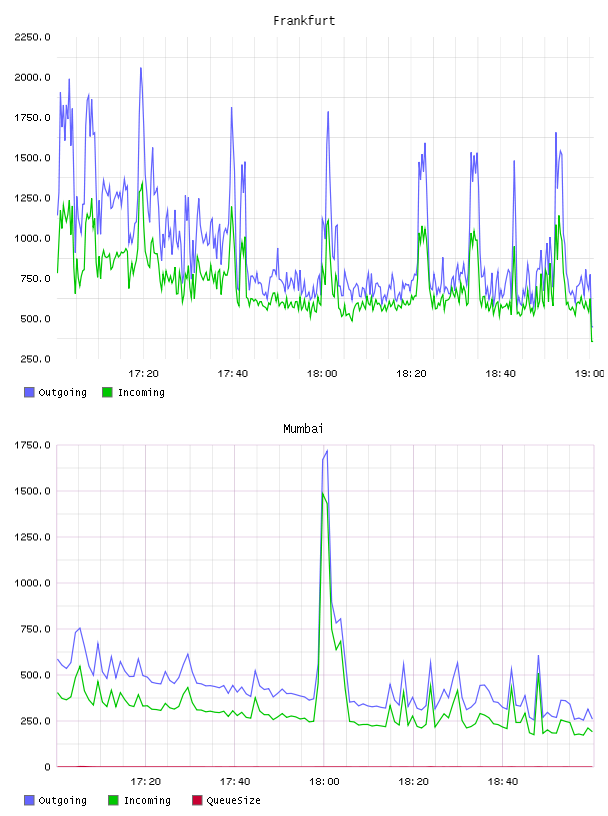Click the Mumbai outgoing spike peak at 18:00

pos(327,451)
